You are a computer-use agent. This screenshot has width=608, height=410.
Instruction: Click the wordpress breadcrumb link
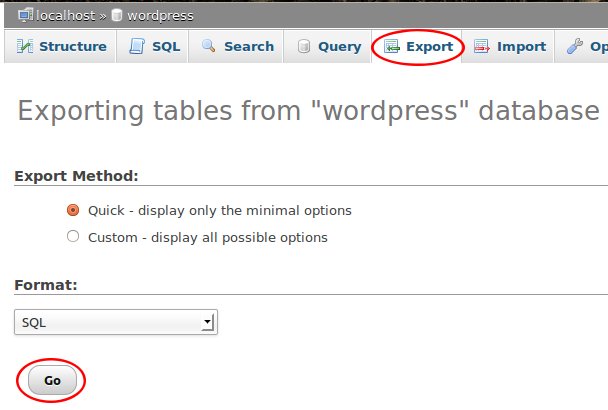coord(160,16)
